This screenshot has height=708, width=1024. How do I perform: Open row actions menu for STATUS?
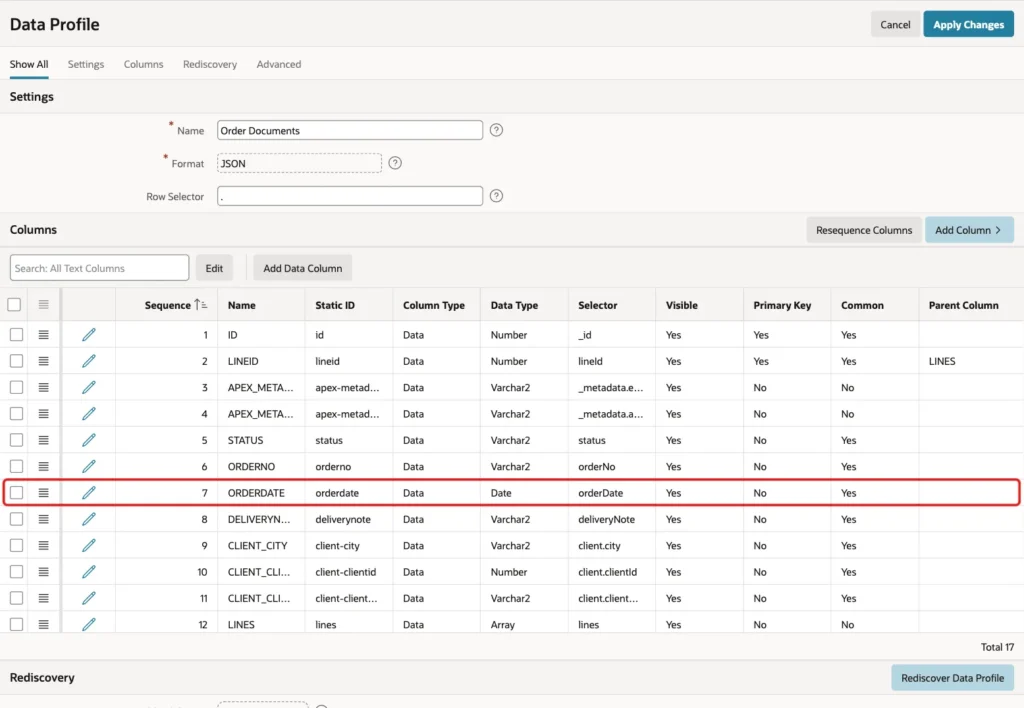pyautogui.click(x=44, y=440)
